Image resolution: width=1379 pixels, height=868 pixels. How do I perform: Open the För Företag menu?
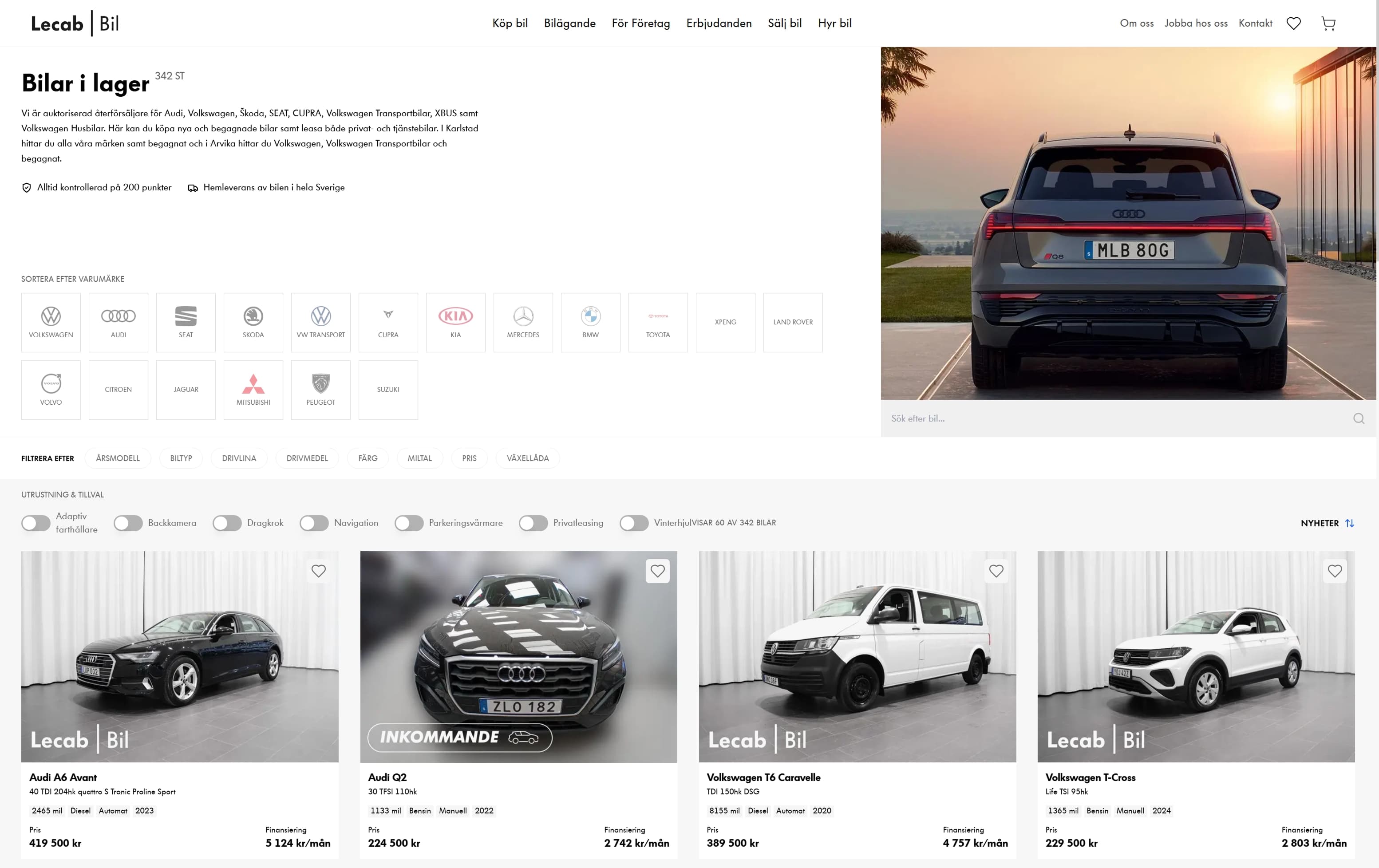click(641, 24)
